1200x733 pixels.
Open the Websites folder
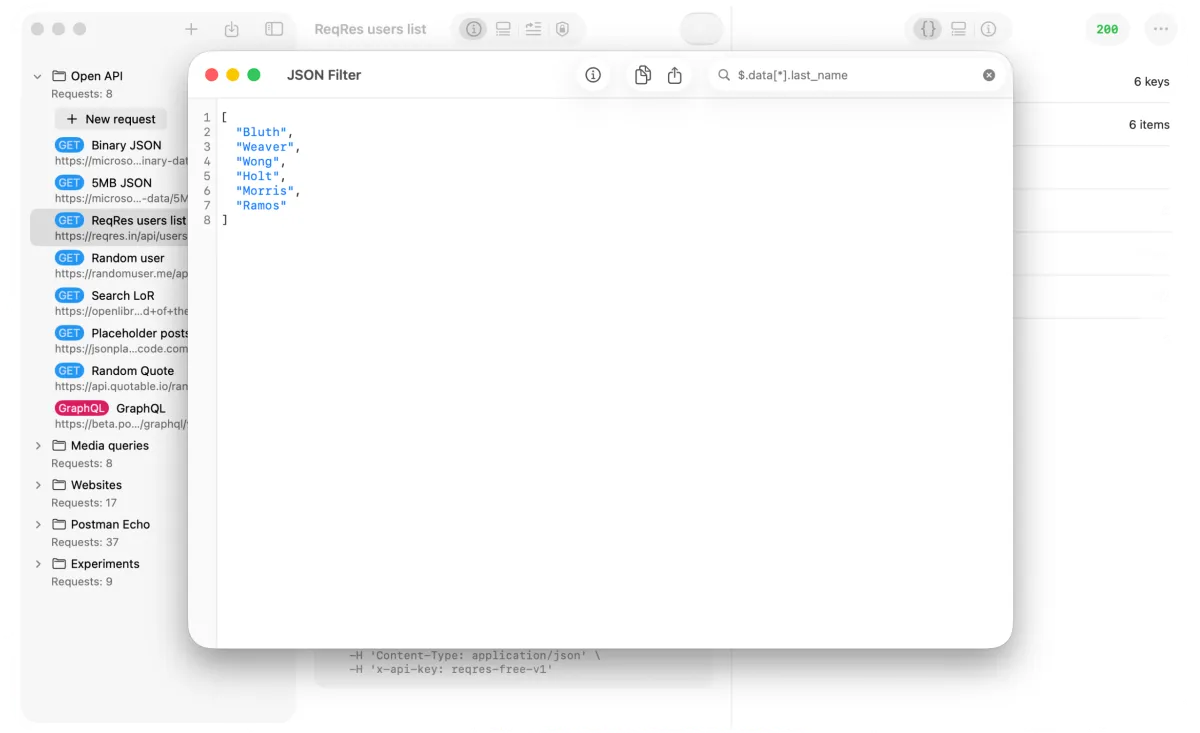38,485
